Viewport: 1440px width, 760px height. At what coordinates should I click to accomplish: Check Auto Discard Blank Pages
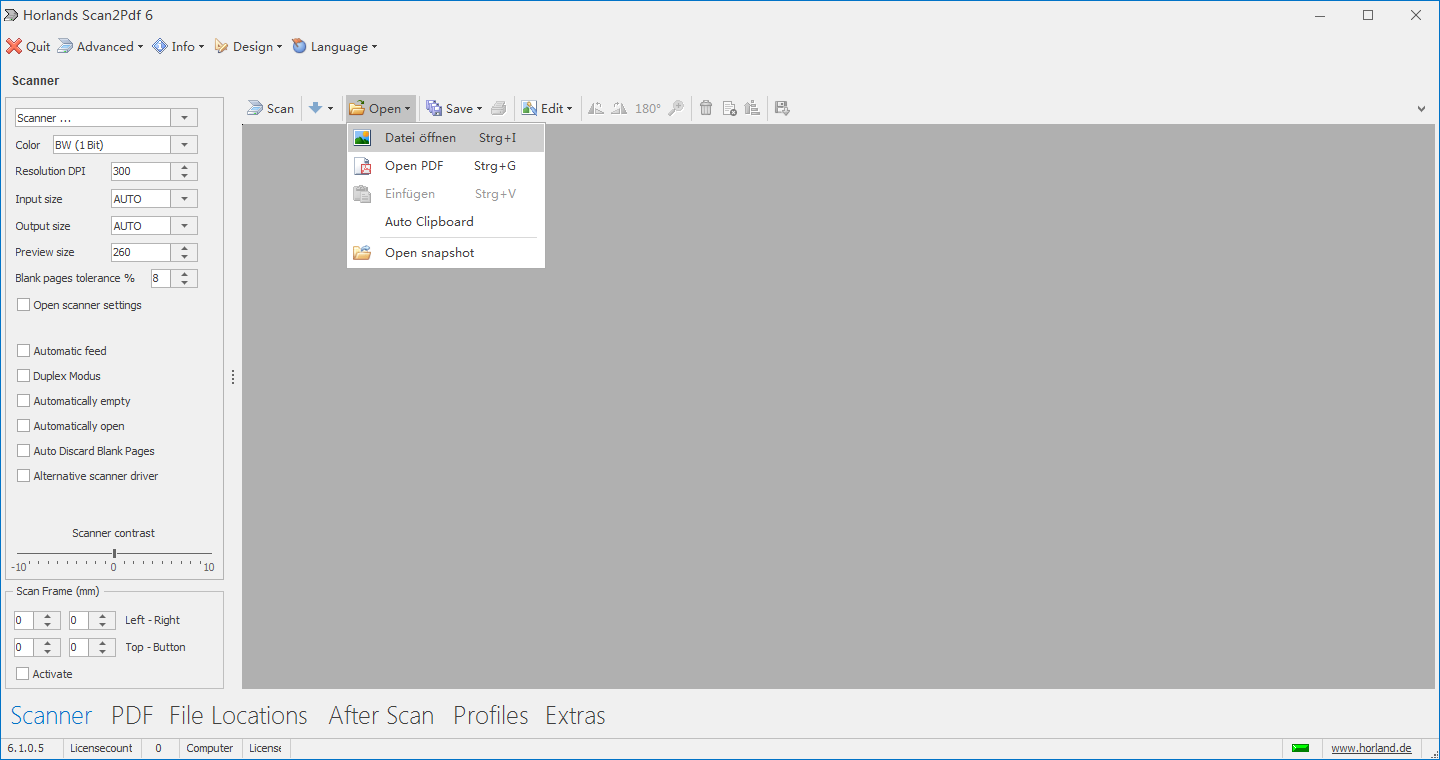point(23,450)
